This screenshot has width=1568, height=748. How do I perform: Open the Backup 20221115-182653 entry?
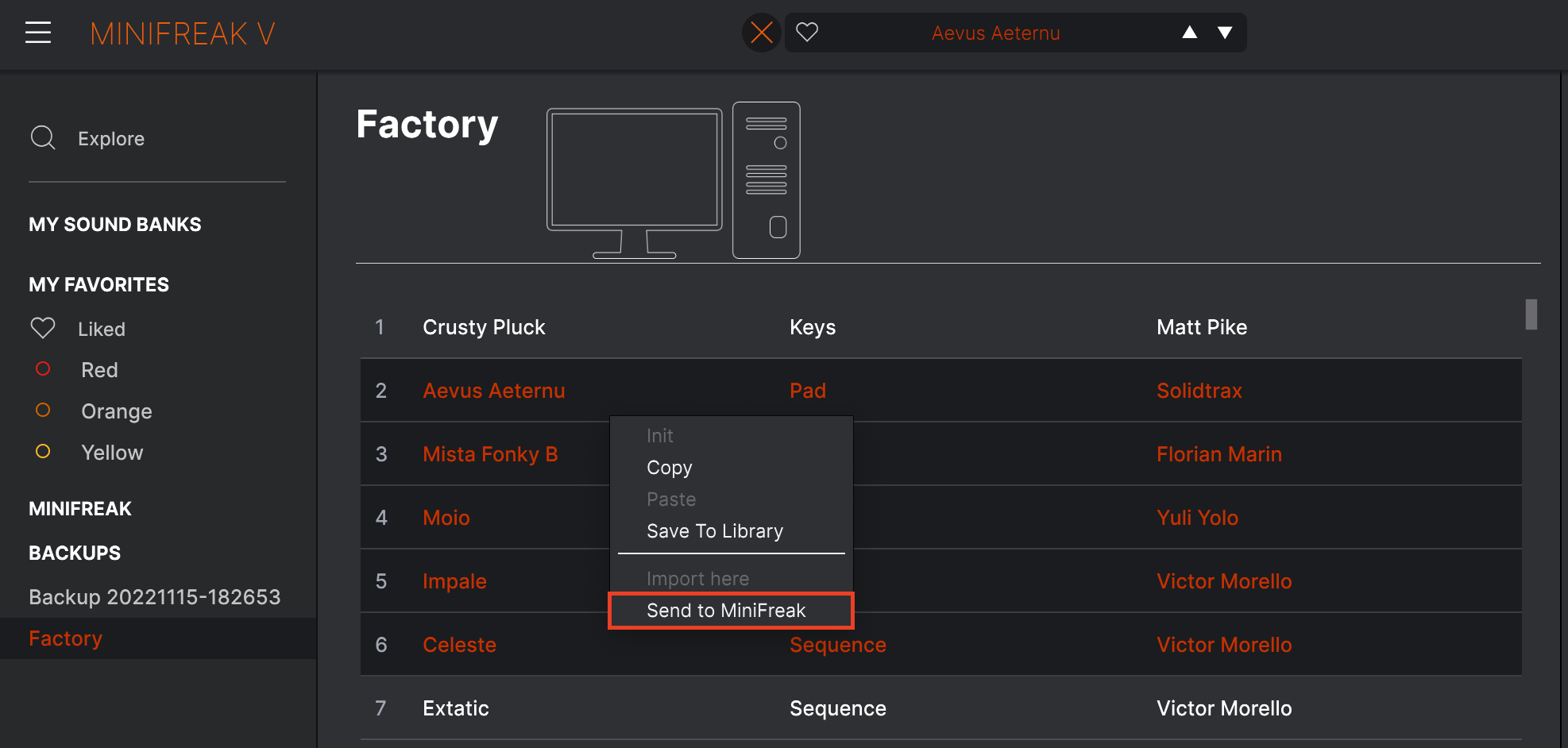coord(155,596)
